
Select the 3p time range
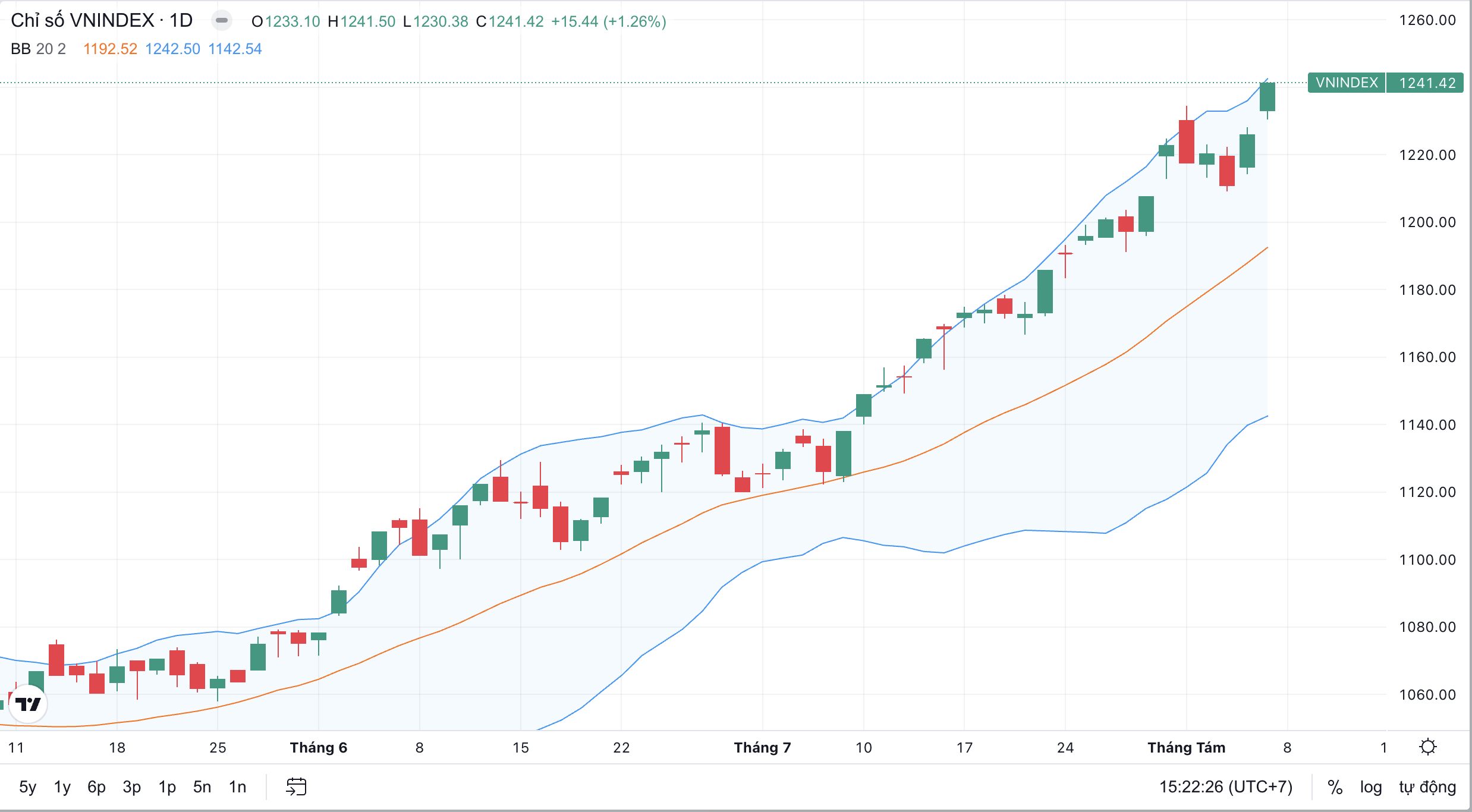coord(131,786)
